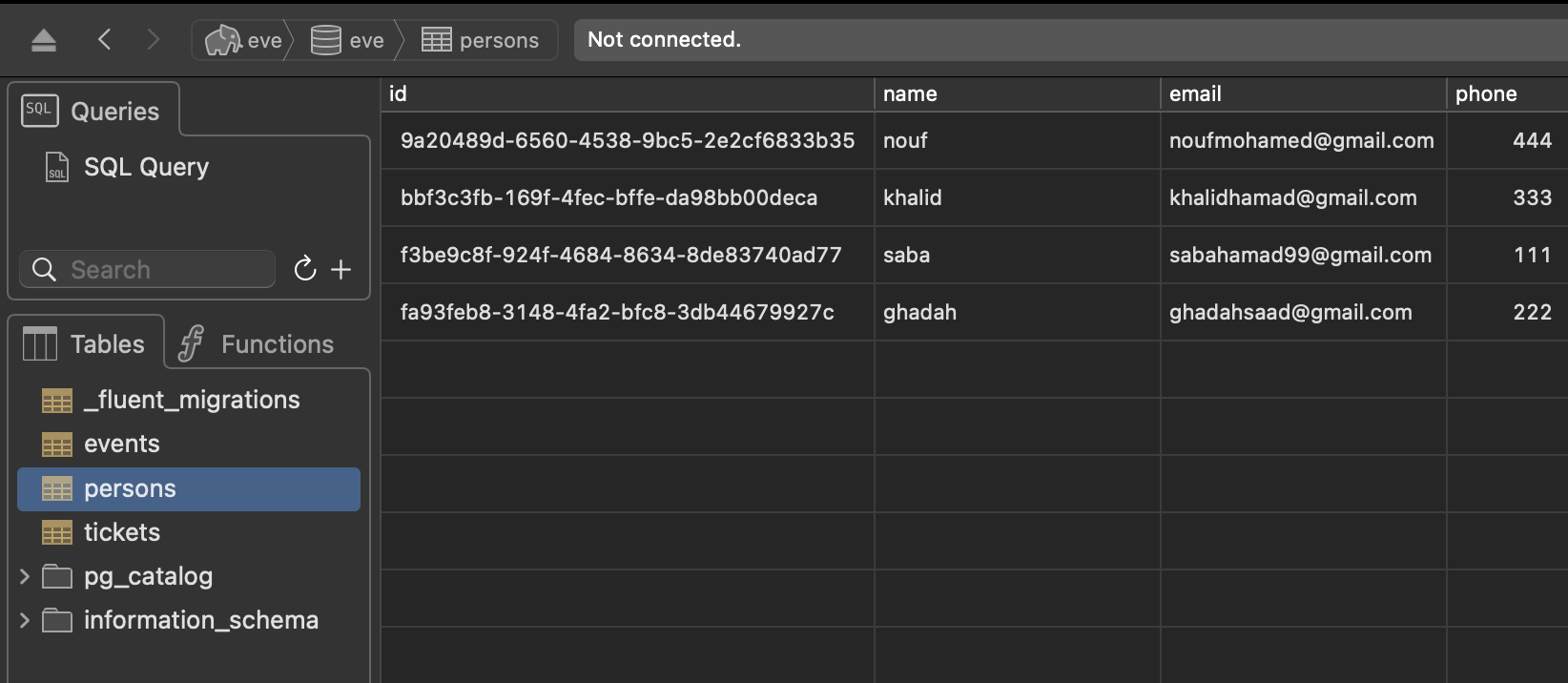Expand the pg_catalog folder
1568x683 pixels.
pos(23,576)
